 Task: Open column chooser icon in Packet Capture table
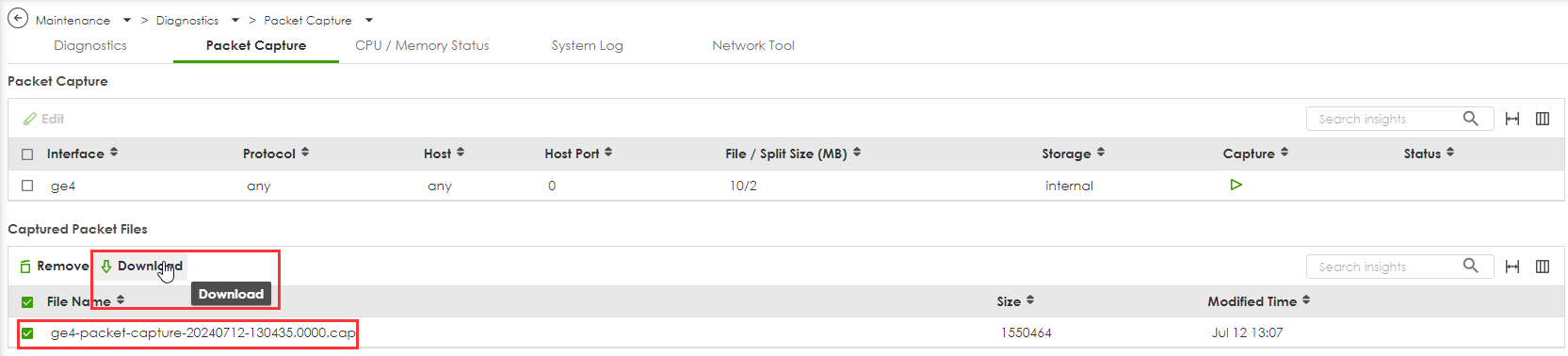point(1543,119)
